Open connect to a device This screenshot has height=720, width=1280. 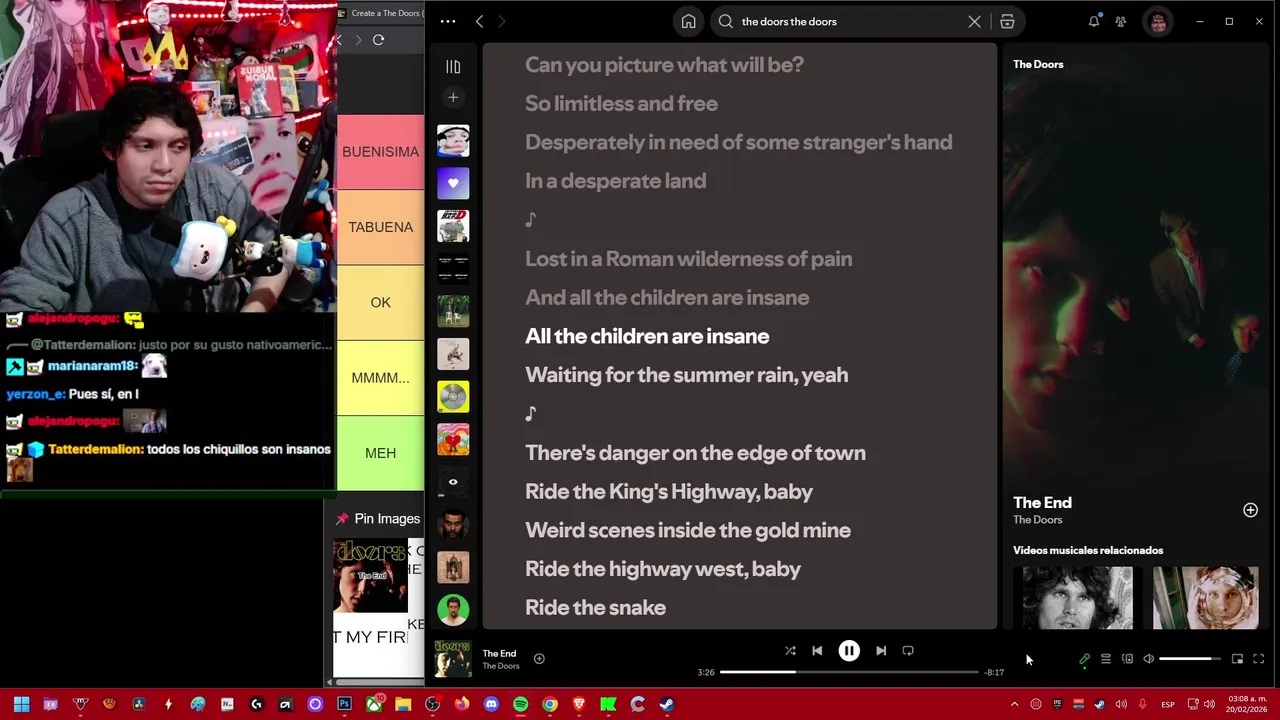point(1127,659)
